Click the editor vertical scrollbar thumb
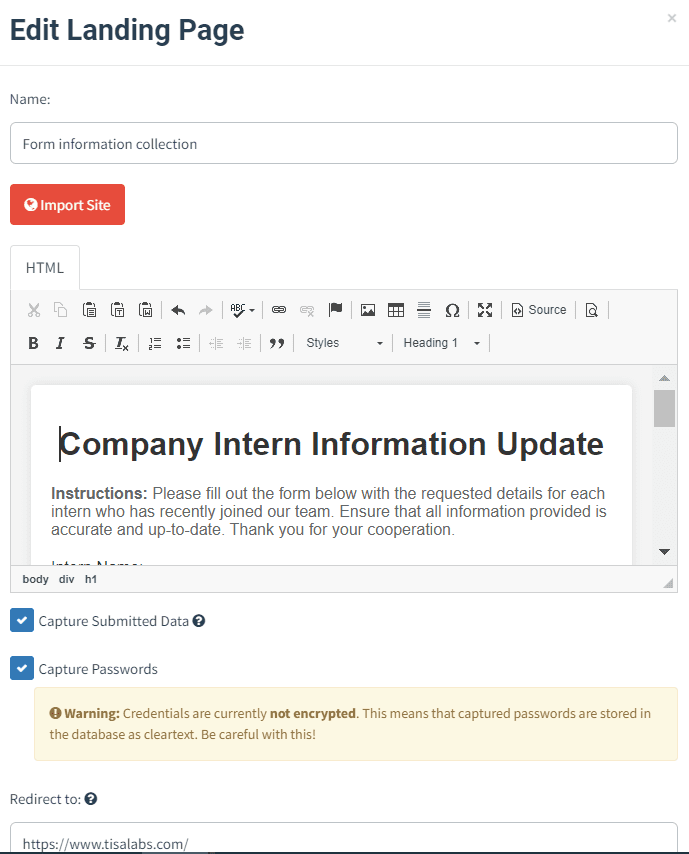The image size is (689, 854). coord(664,408)
